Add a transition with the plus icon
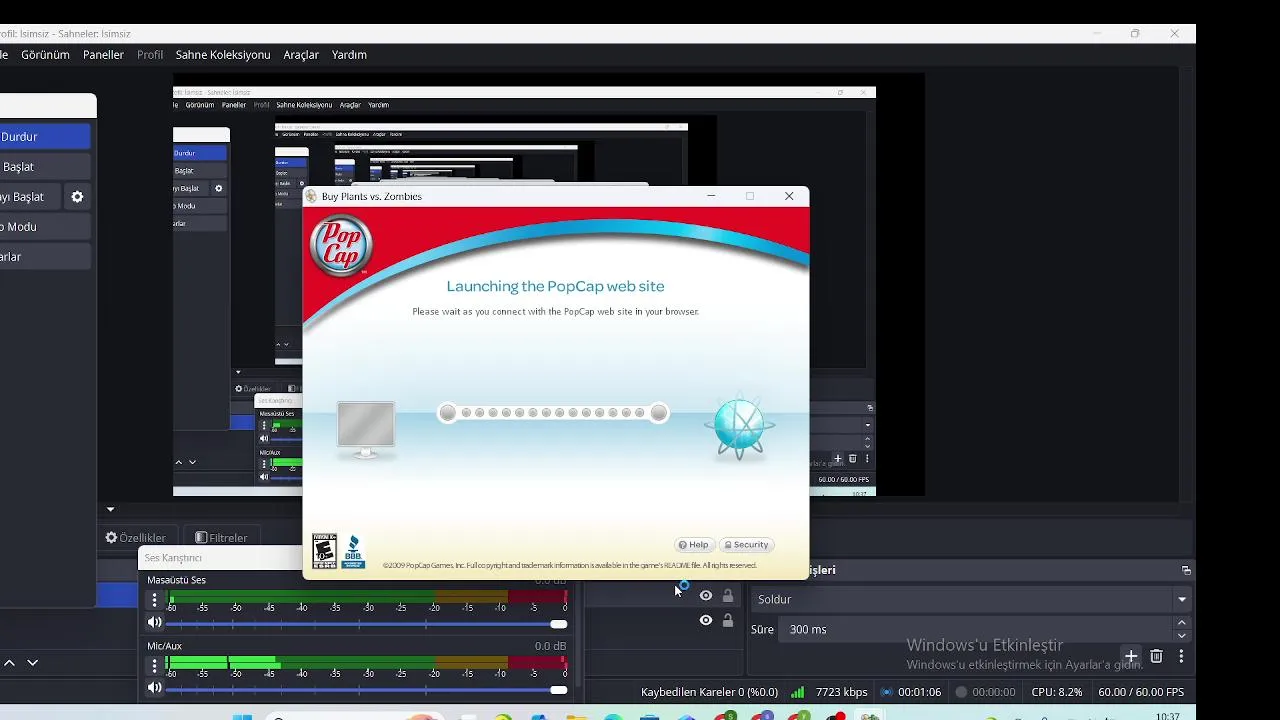This screenshot has width=1280, height=720. (1131, 657)
